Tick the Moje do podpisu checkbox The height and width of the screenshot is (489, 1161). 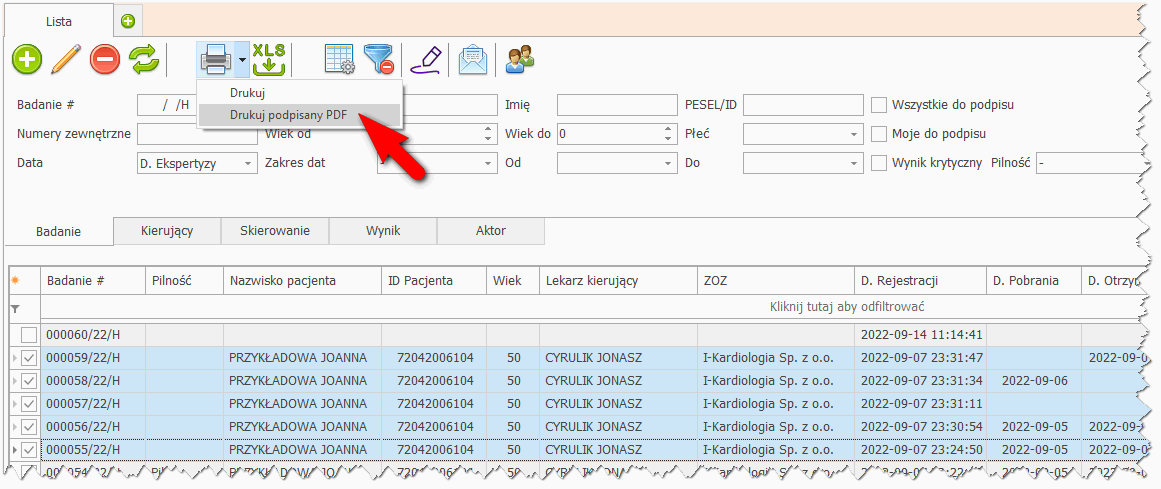[880, 134]
